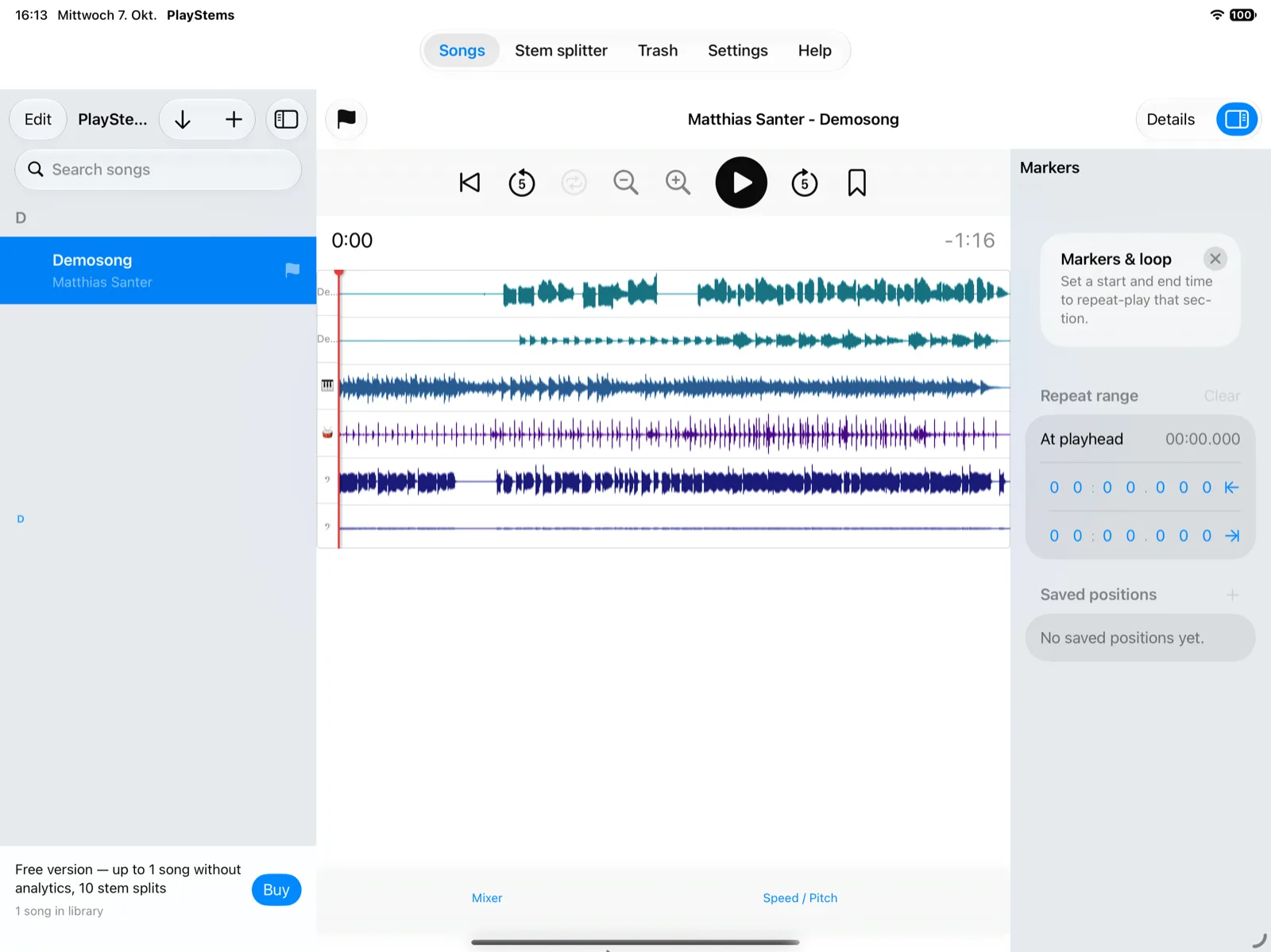Add a bookmark marker
This screenshot has height=952, width=1271.
(x=857, y=183)
